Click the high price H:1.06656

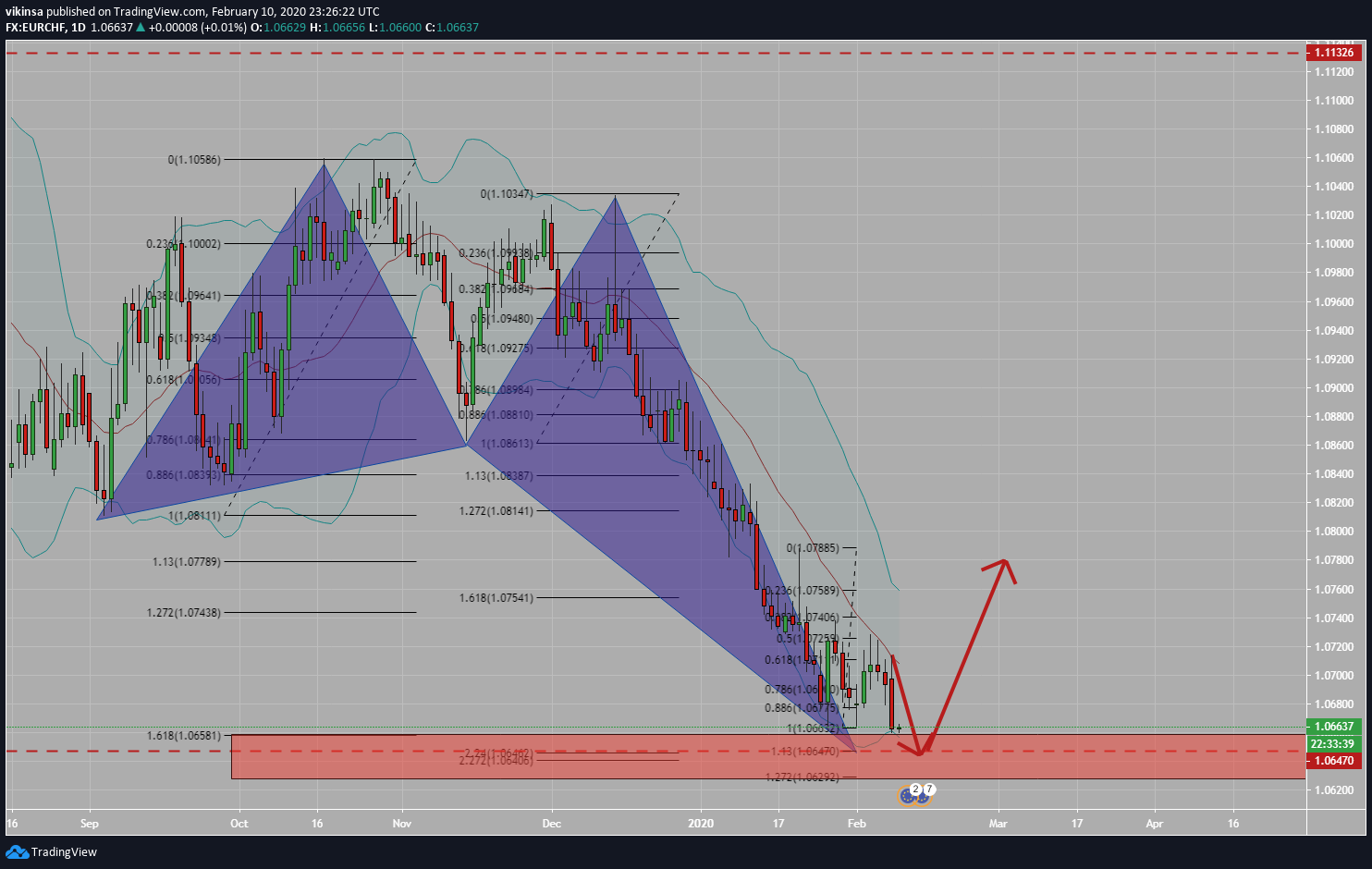pos(337,28)
